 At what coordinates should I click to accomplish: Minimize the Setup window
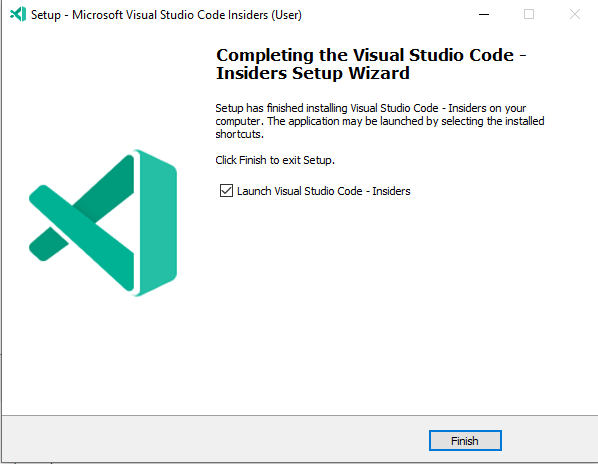click(484, 14)
